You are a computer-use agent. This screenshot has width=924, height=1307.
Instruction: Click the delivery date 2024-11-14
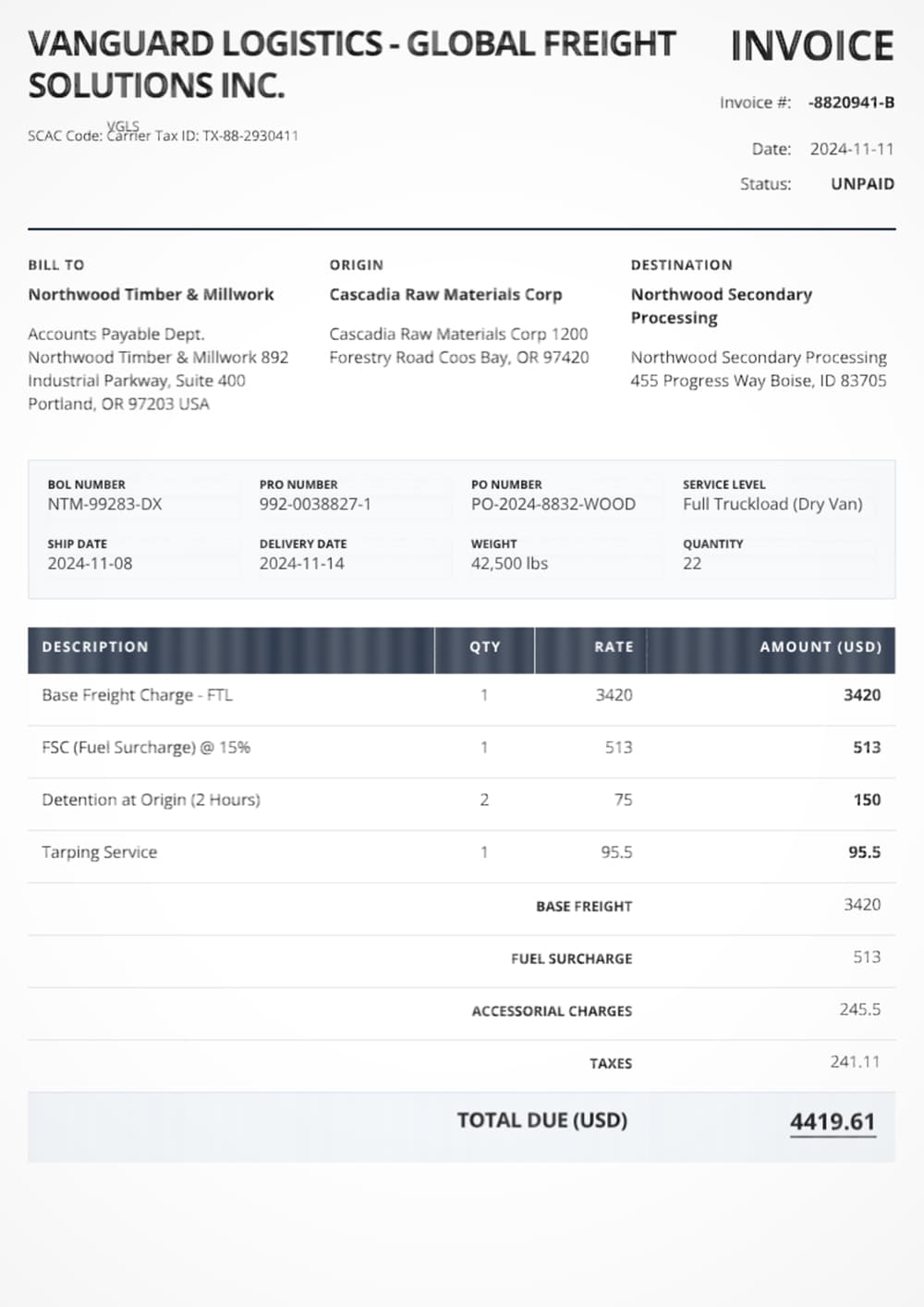pyautogui.click(x=301, y=564)
